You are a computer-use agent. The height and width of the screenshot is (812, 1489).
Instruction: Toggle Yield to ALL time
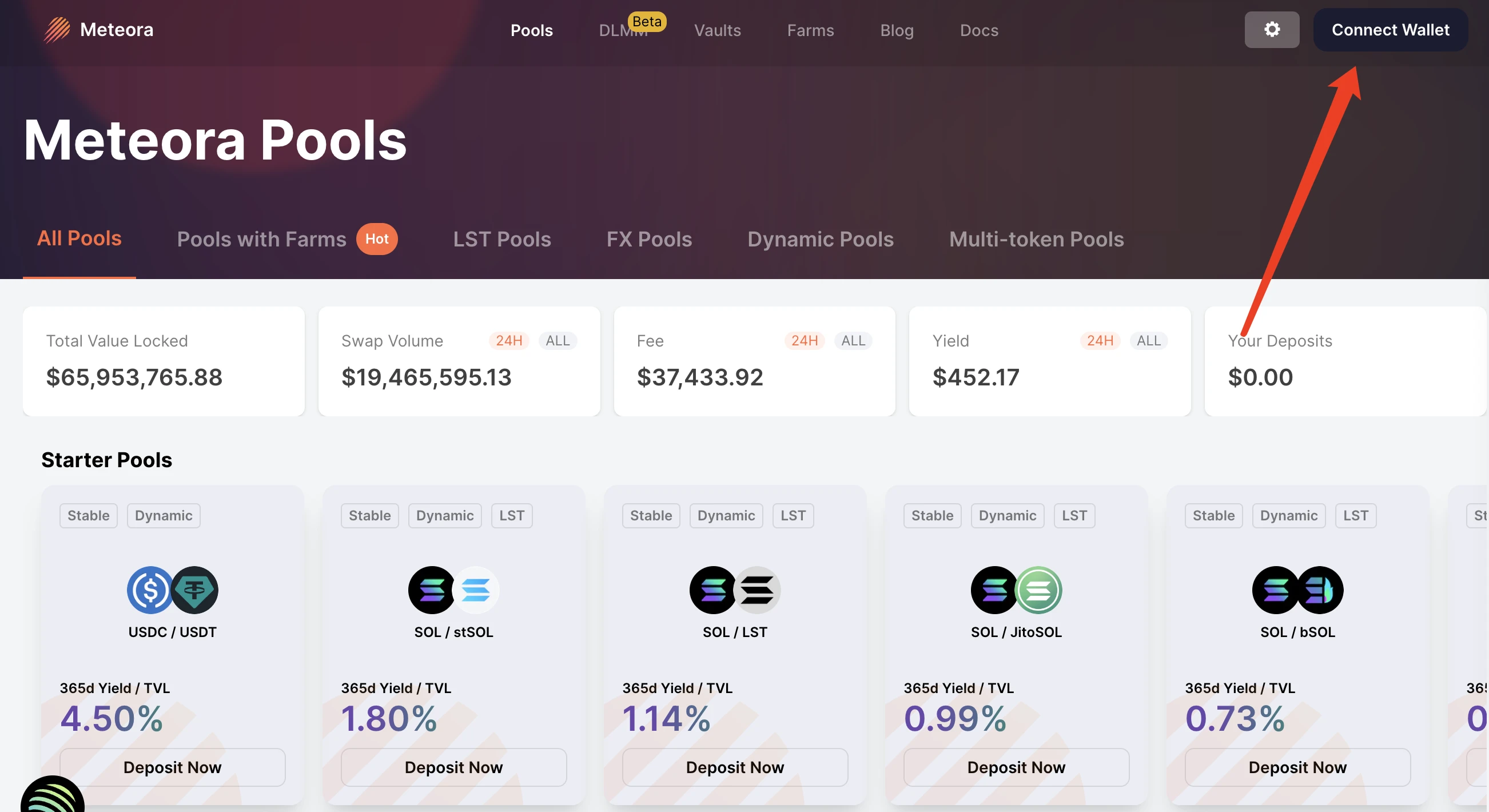1148,340
